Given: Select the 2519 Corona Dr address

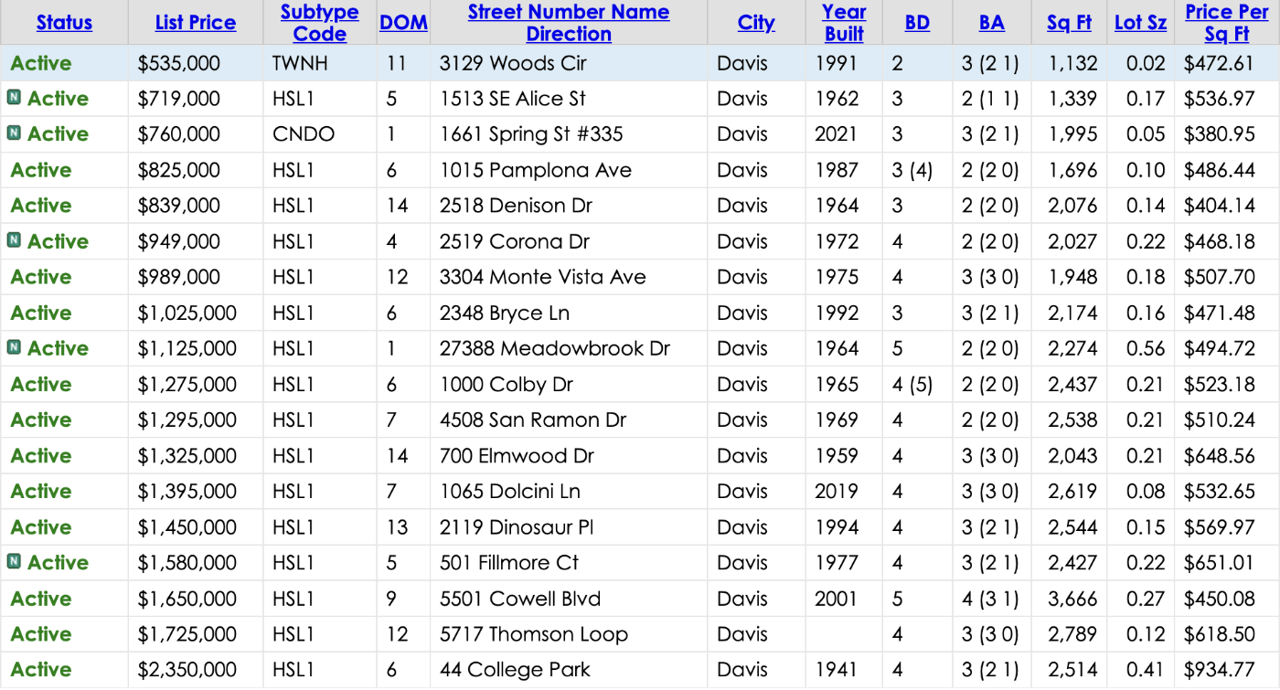Looking at the screenshot, I should coord(515,242).
